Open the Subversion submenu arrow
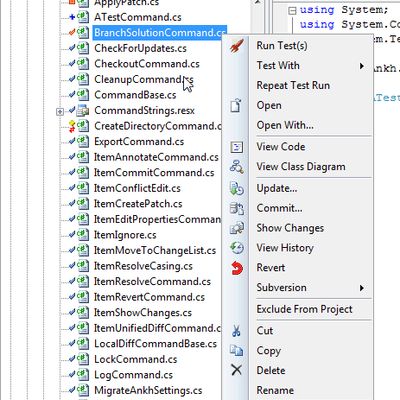The image size is (400, 400). (x=362, y=288)
